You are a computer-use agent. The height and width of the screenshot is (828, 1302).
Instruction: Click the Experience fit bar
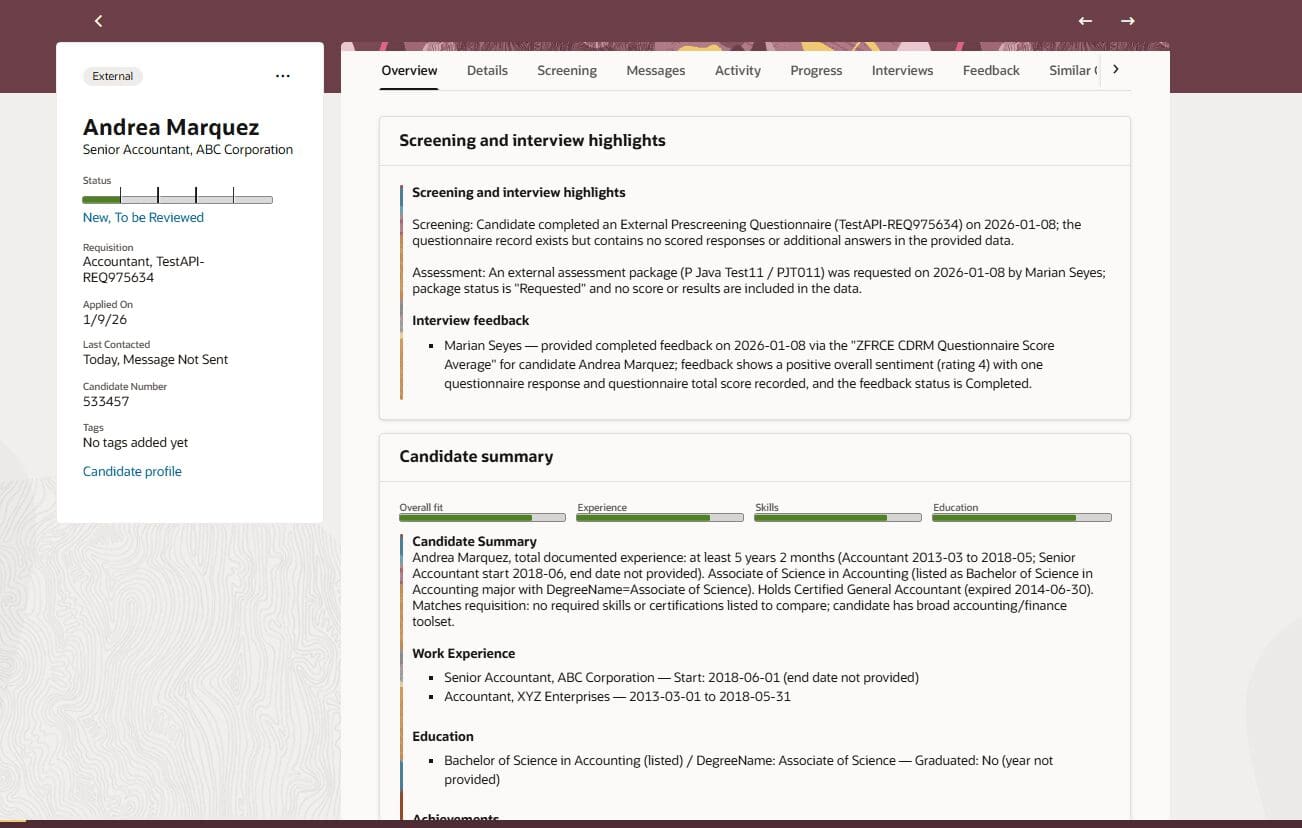(x=660, y=518)
